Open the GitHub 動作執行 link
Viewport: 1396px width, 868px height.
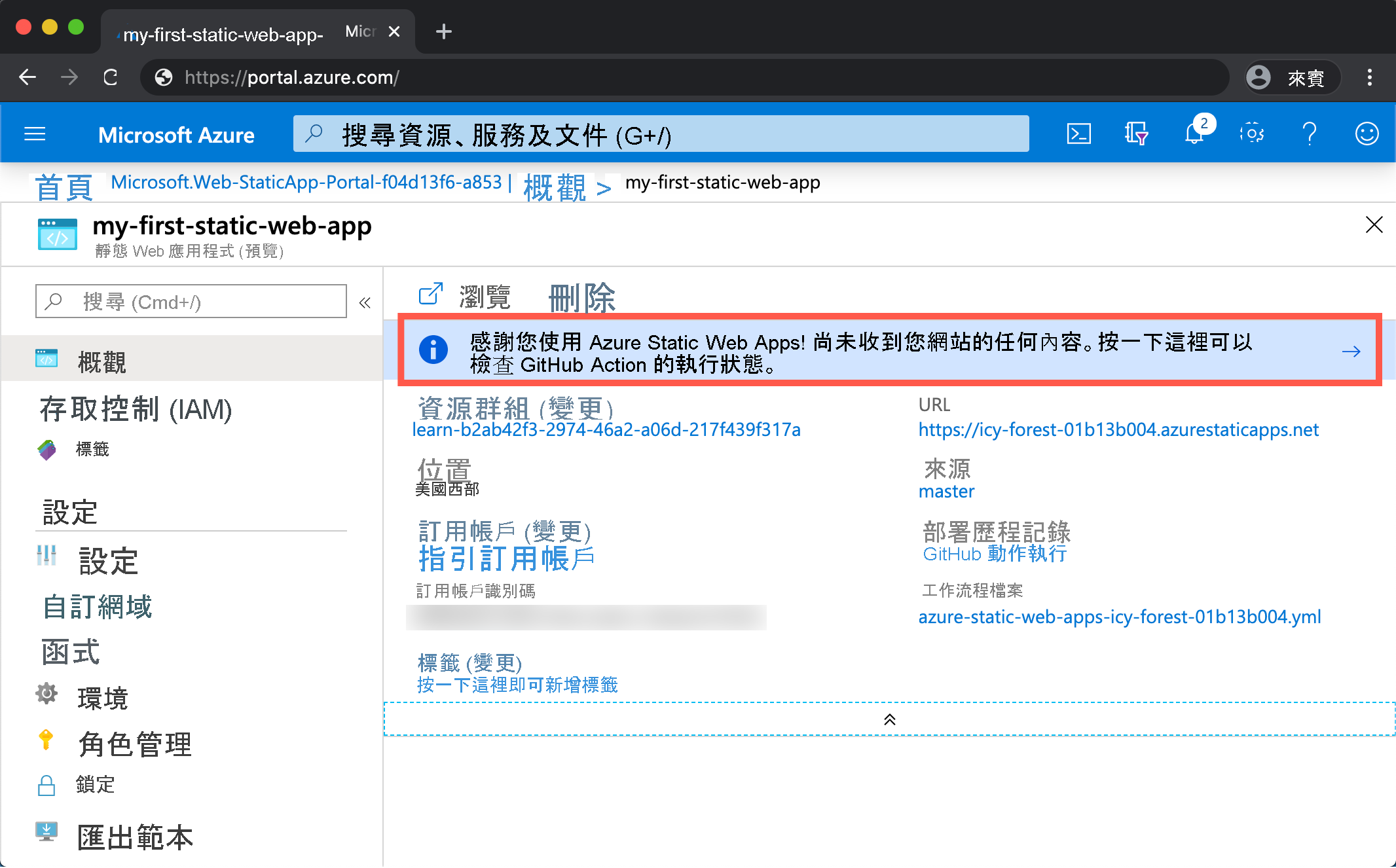(x=994, y=554)
